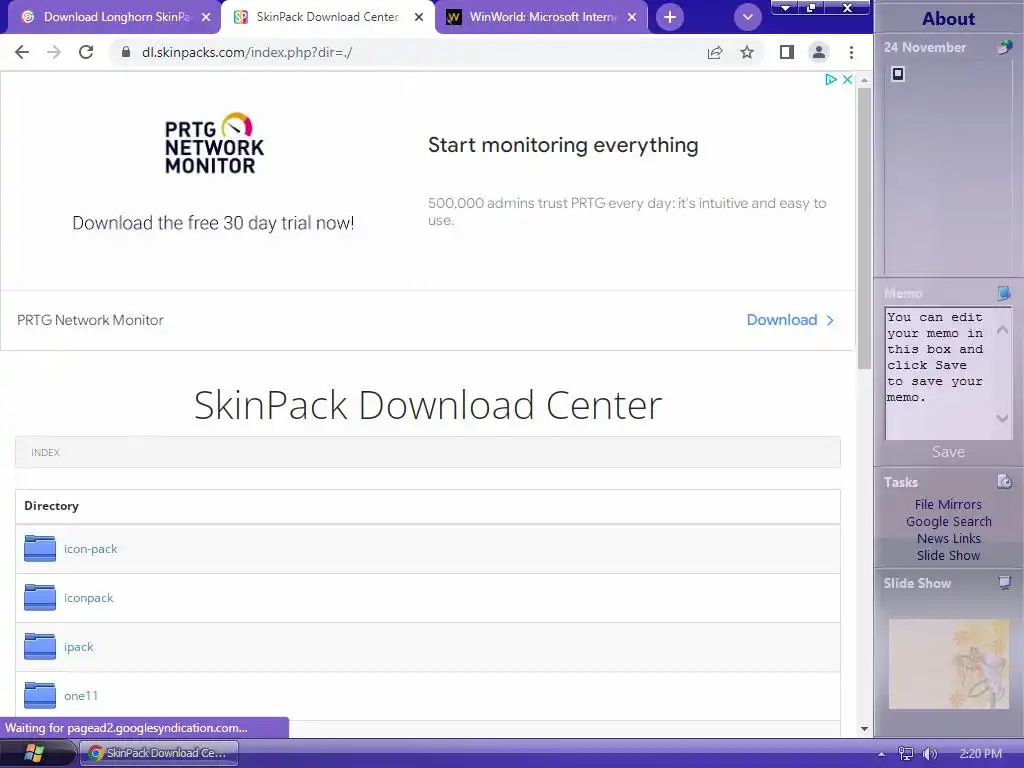Click page scrollbar down arrow
The height and width of the screenshot is (768, 1024).
tap(864, 729)
